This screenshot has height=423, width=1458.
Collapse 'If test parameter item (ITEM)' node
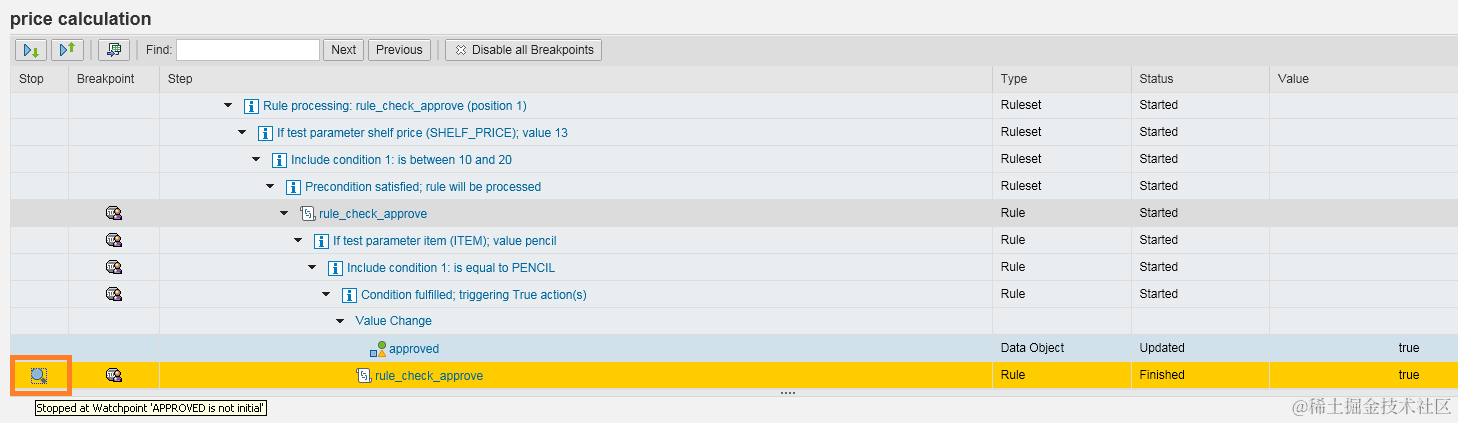(x=298, y=240)
